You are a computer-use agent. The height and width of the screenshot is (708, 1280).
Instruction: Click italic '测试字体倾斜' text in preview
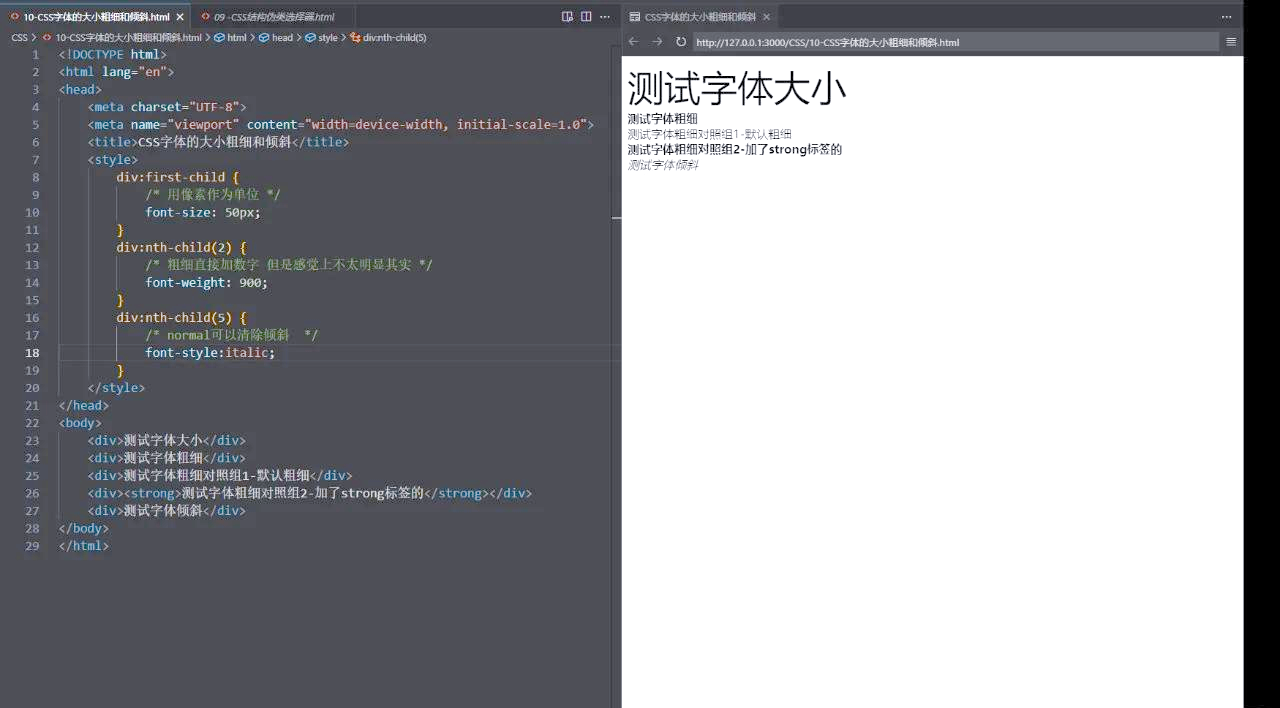click(663, 165)
